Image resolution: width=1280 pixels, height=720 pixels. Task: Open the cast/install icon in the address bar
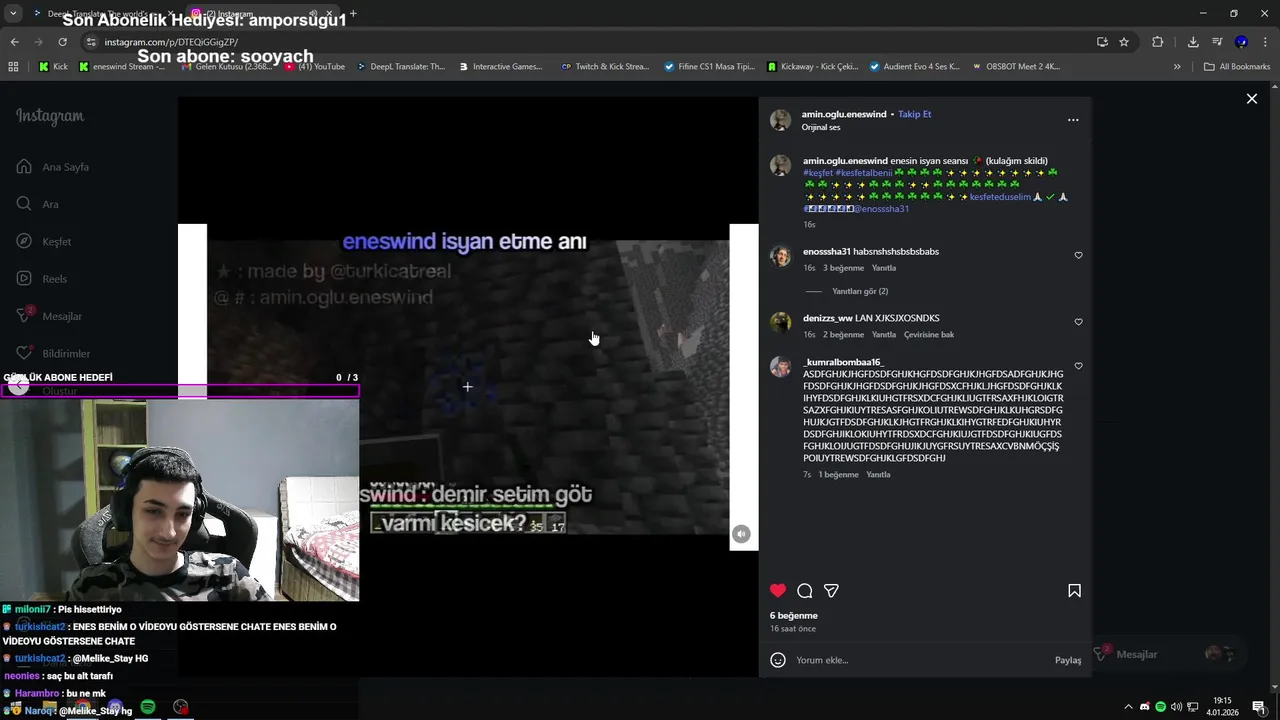[x=1102, y=42]
